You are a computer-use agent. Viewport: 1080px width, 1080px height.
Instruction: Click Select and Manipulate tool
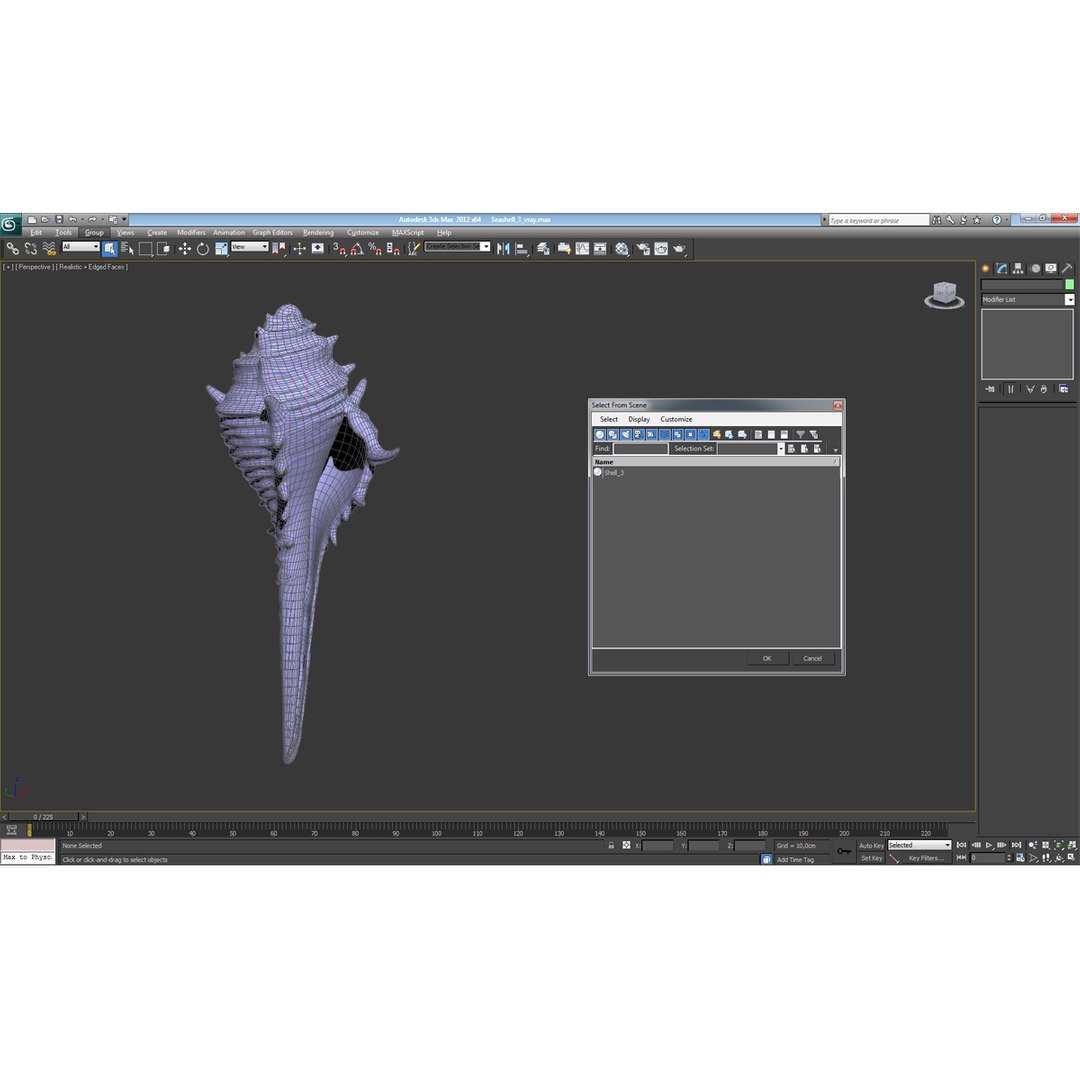pos(299,249)
